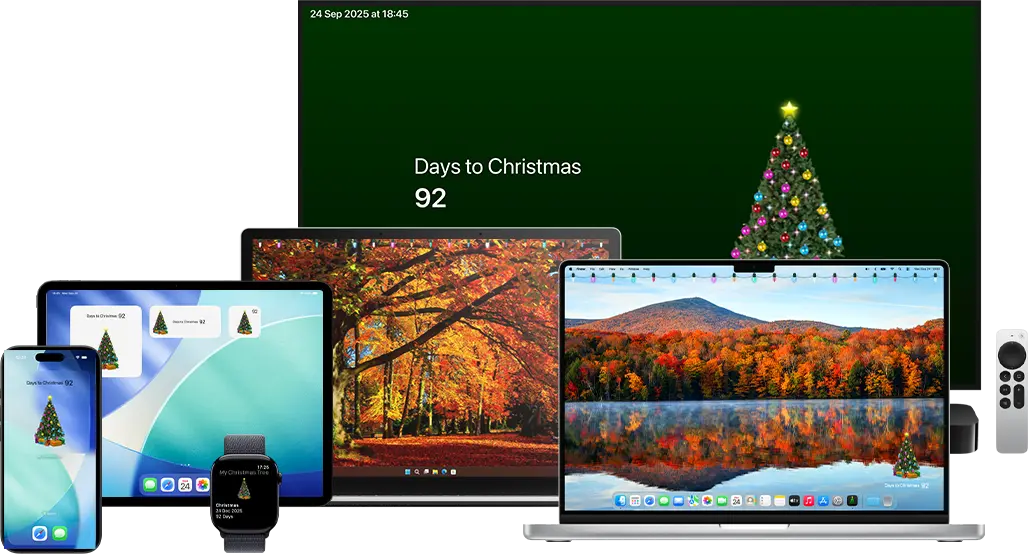Open Messages on the iPhone dock
Screen dimensions: 1028x554
tap(59, 533)
